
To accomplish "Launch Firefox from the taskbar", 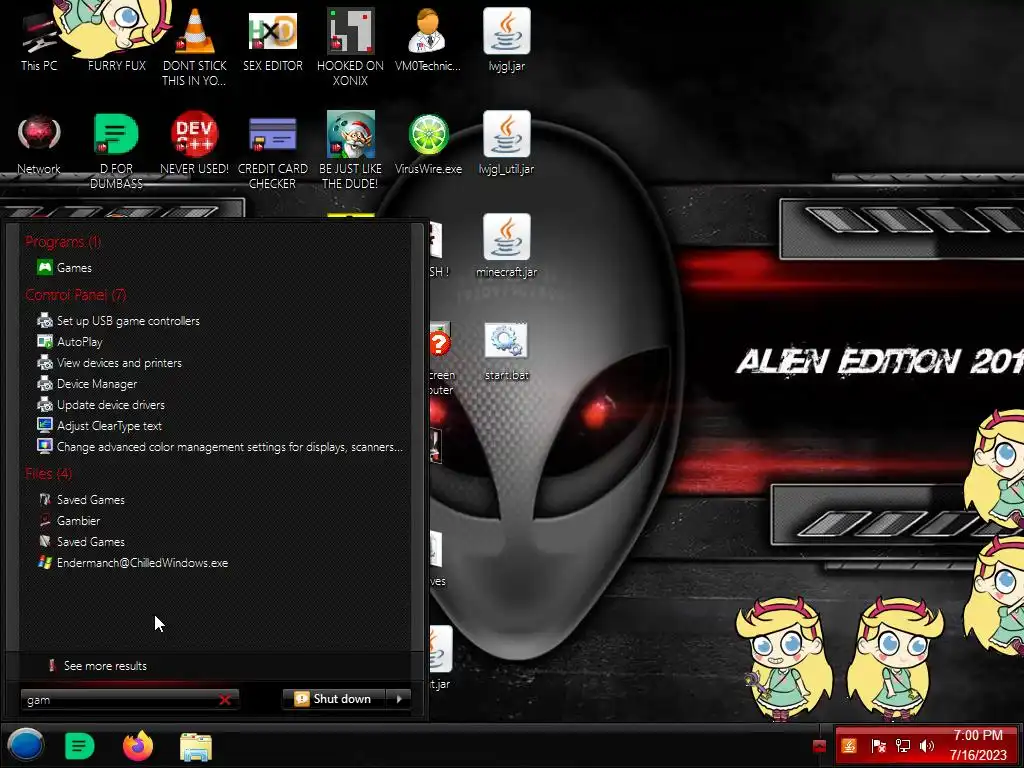I will tap(138, 746).
